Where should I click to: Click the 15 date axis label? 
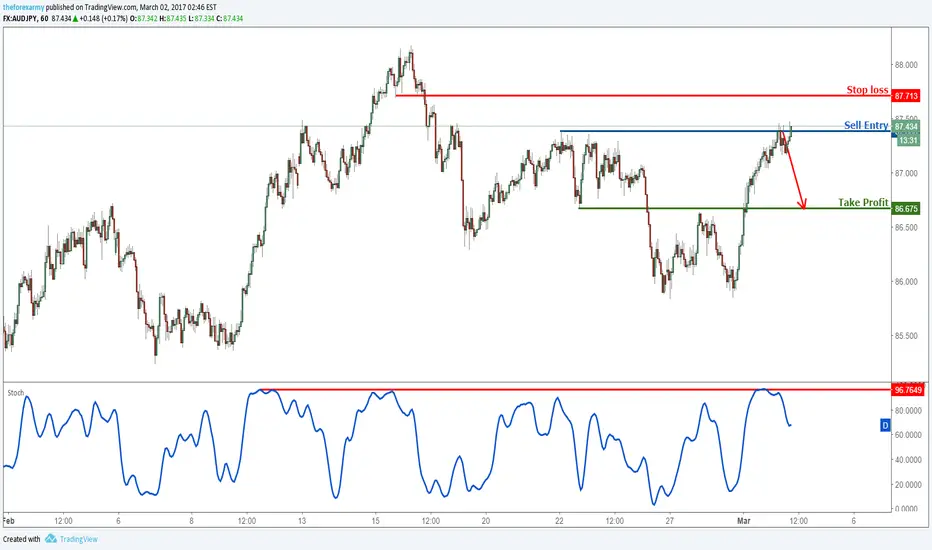pos(376,521)
